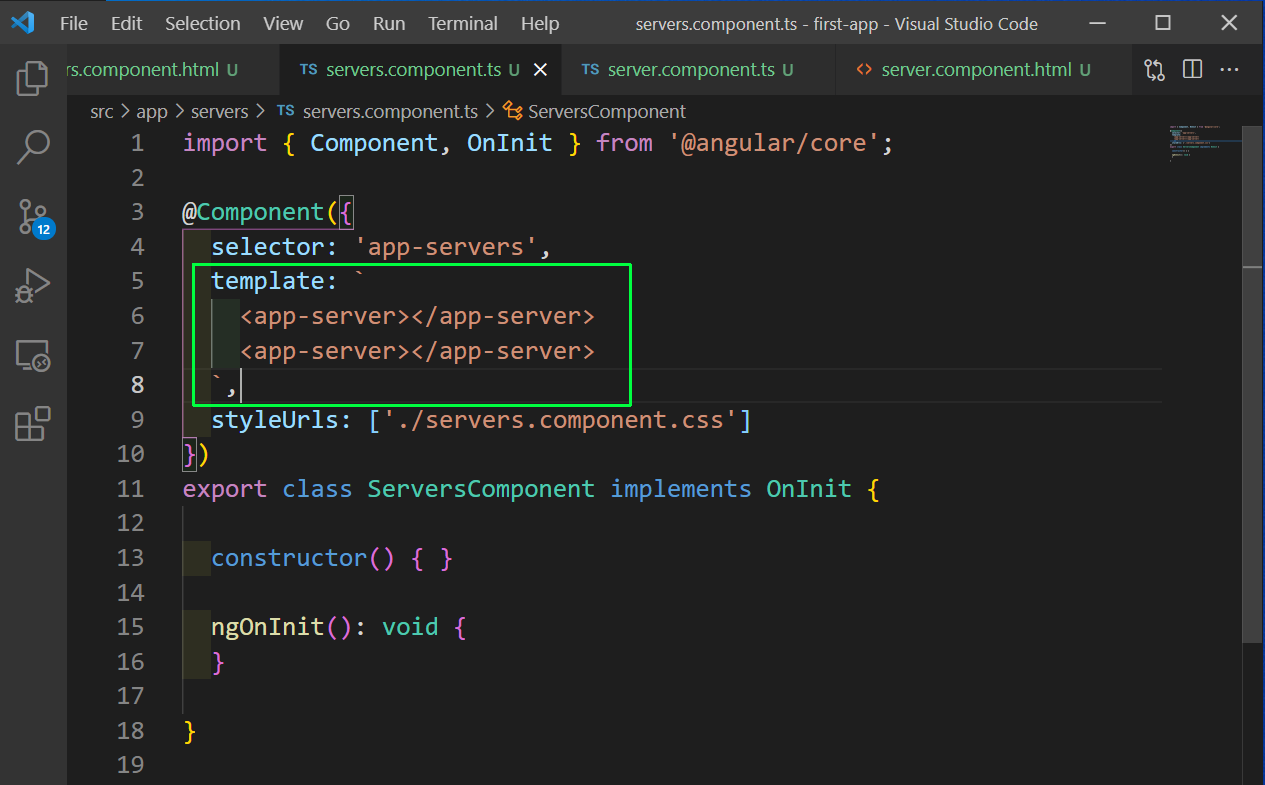This screenshot has height=785, width=1265.
Task: Click the '@angular/core' import string
Action: click(x=774, y=143)
